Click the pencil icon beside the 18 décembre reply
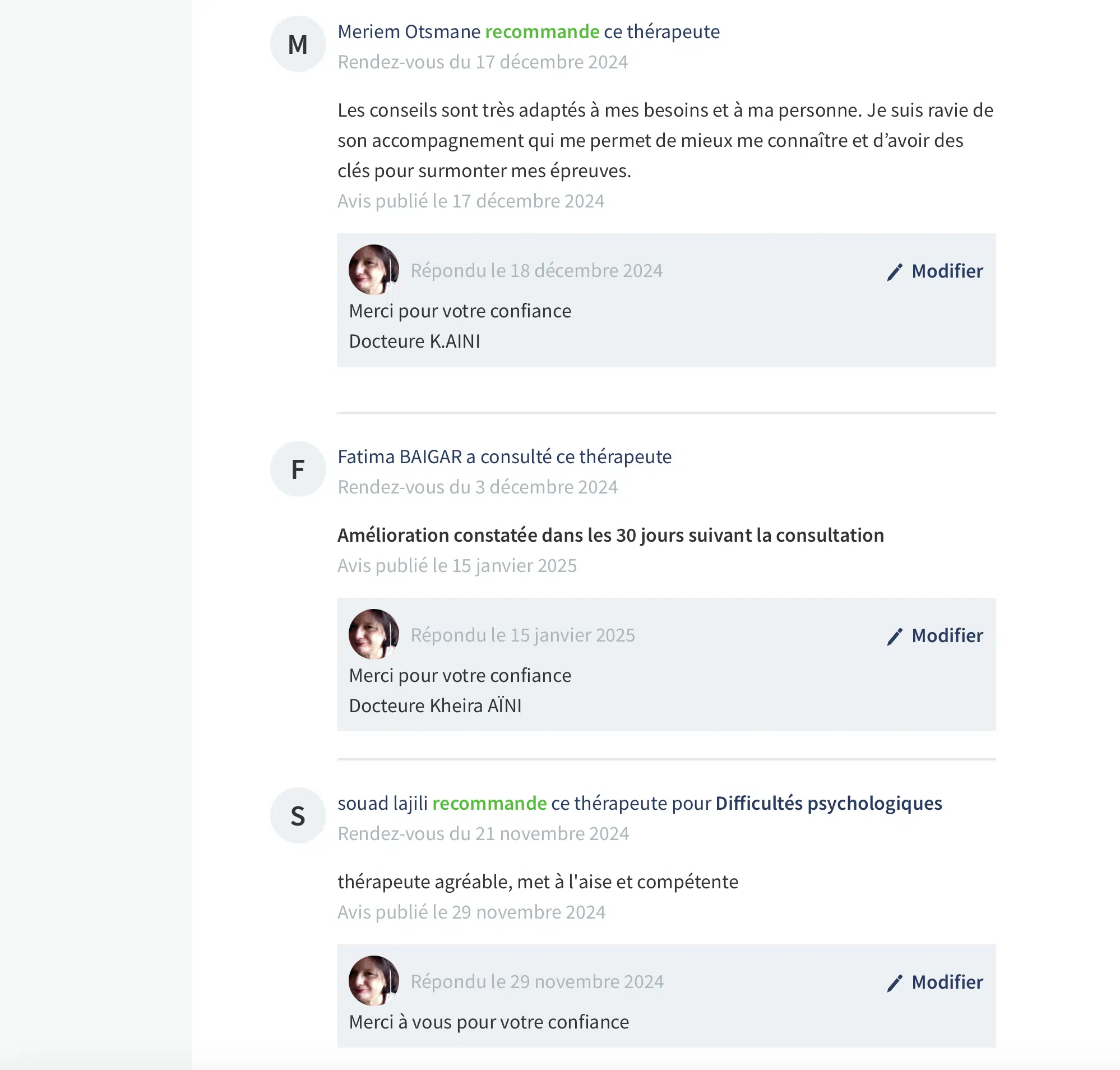Viewport: 1120px width, 1070px height. pyautogui.click(x=894, y=271)
